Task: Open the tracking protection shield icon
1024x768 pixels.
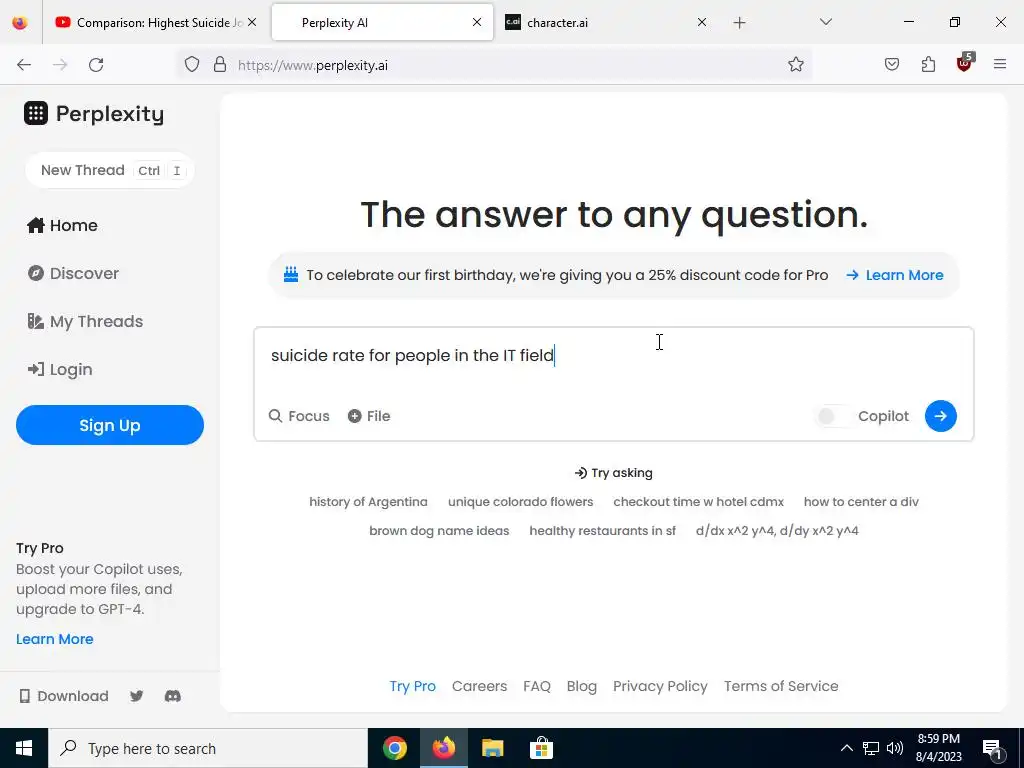Action: pyautogui.click(x=191, y=65)
